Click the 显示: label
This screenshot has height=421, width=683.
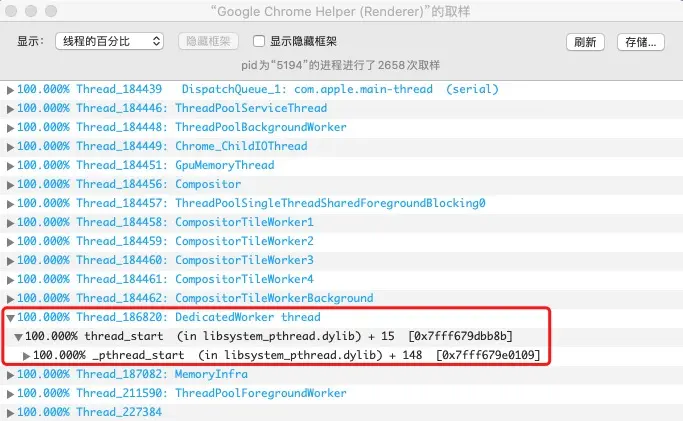pos(30,41)
